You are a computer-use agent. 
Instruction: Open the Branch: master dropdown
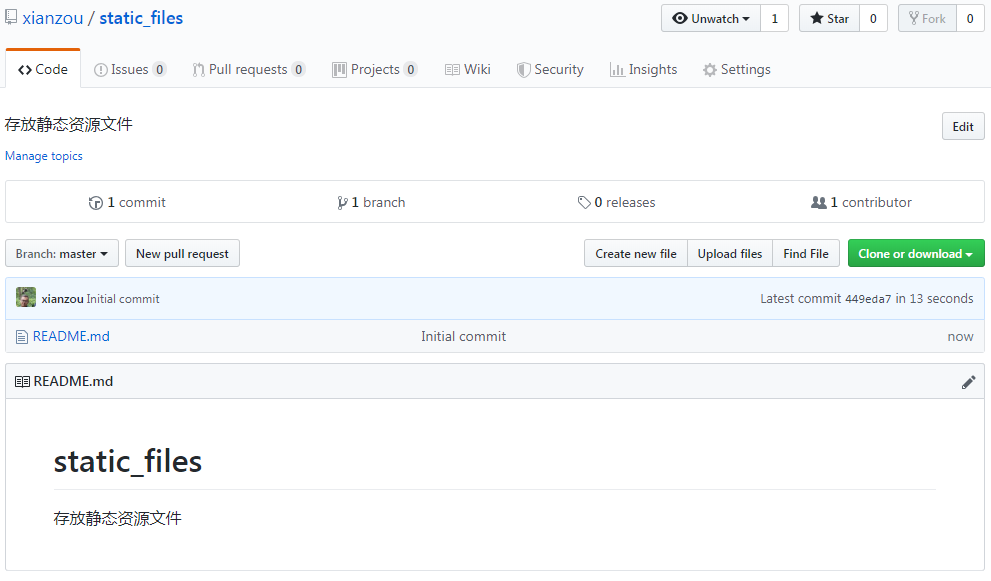click(x=62, y=254)
